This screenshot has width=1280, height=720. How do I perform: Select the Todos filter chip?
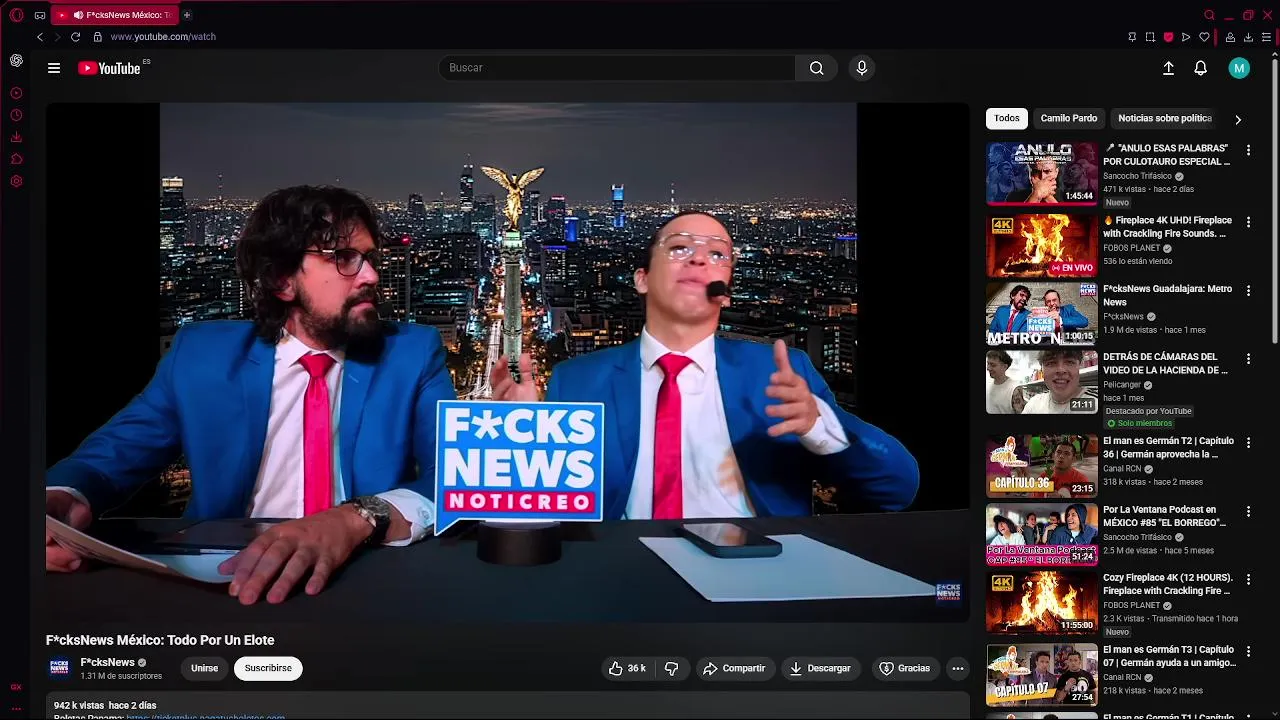[1007, 118]
